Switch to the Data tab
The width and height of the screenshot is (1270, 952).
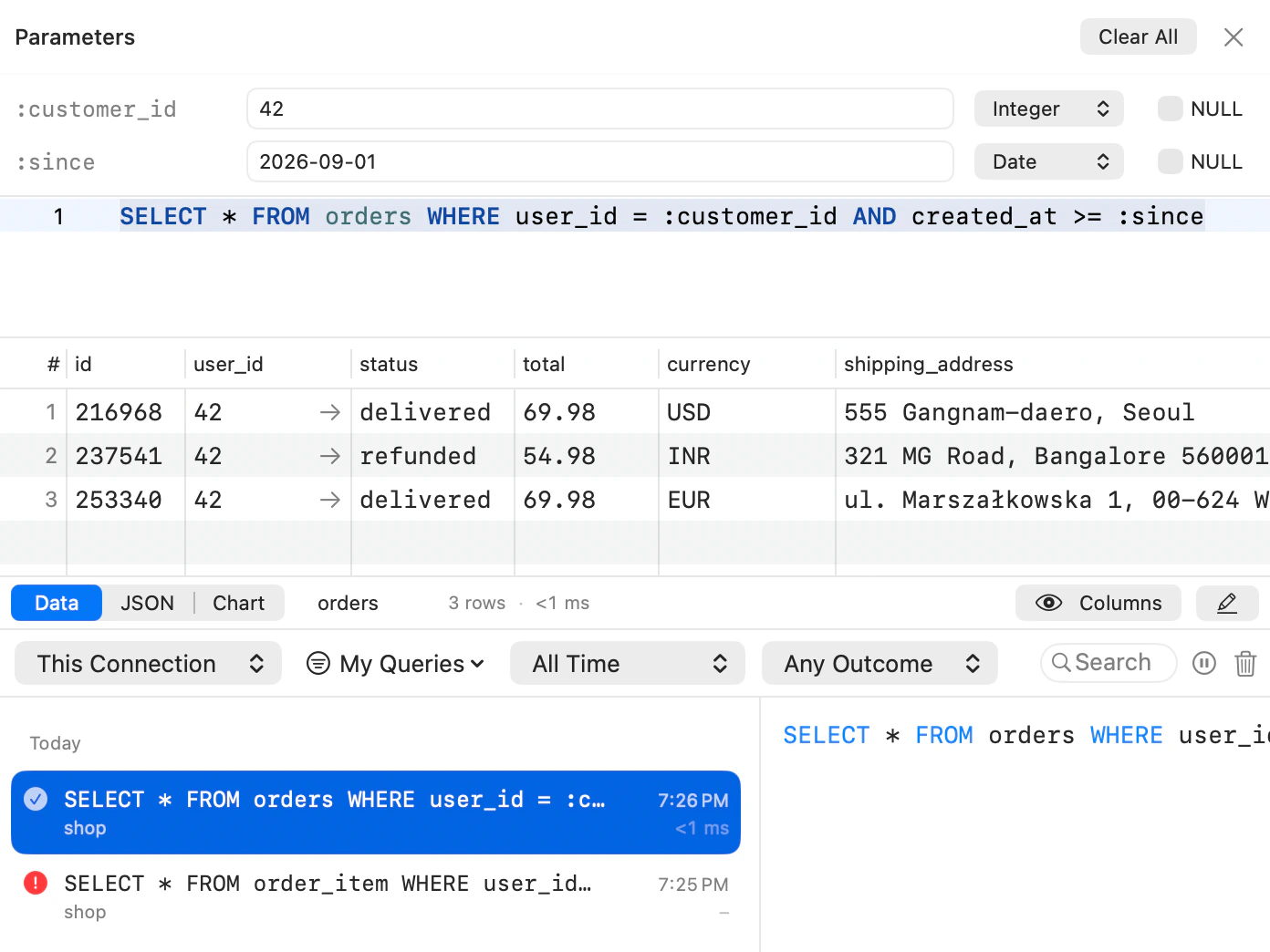57,603
